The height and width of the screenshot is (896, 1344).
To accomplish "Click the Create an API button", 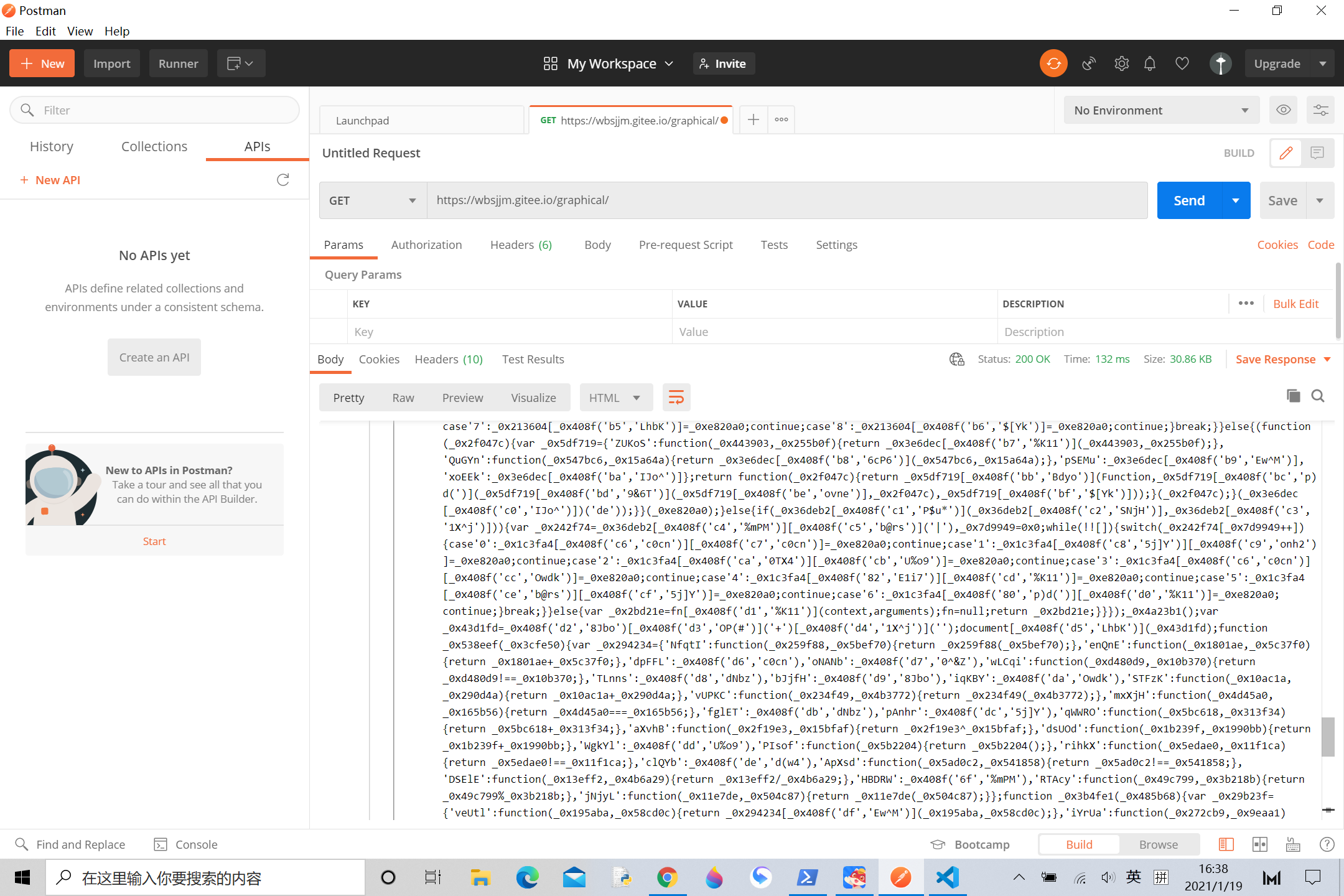I will (x=154, y=357).
